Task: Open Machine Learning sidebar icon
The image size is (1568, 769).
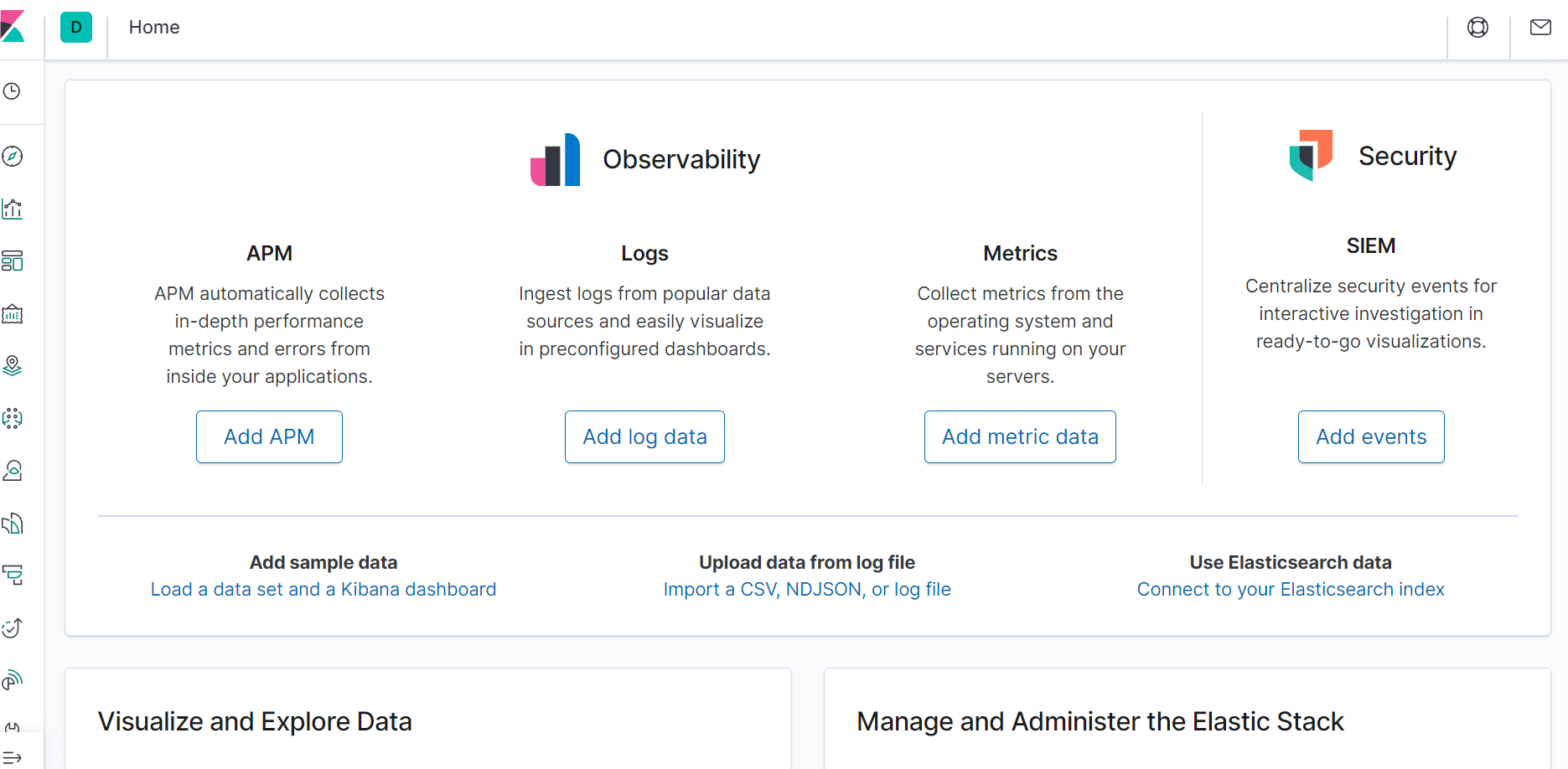Action: [13, 418]
